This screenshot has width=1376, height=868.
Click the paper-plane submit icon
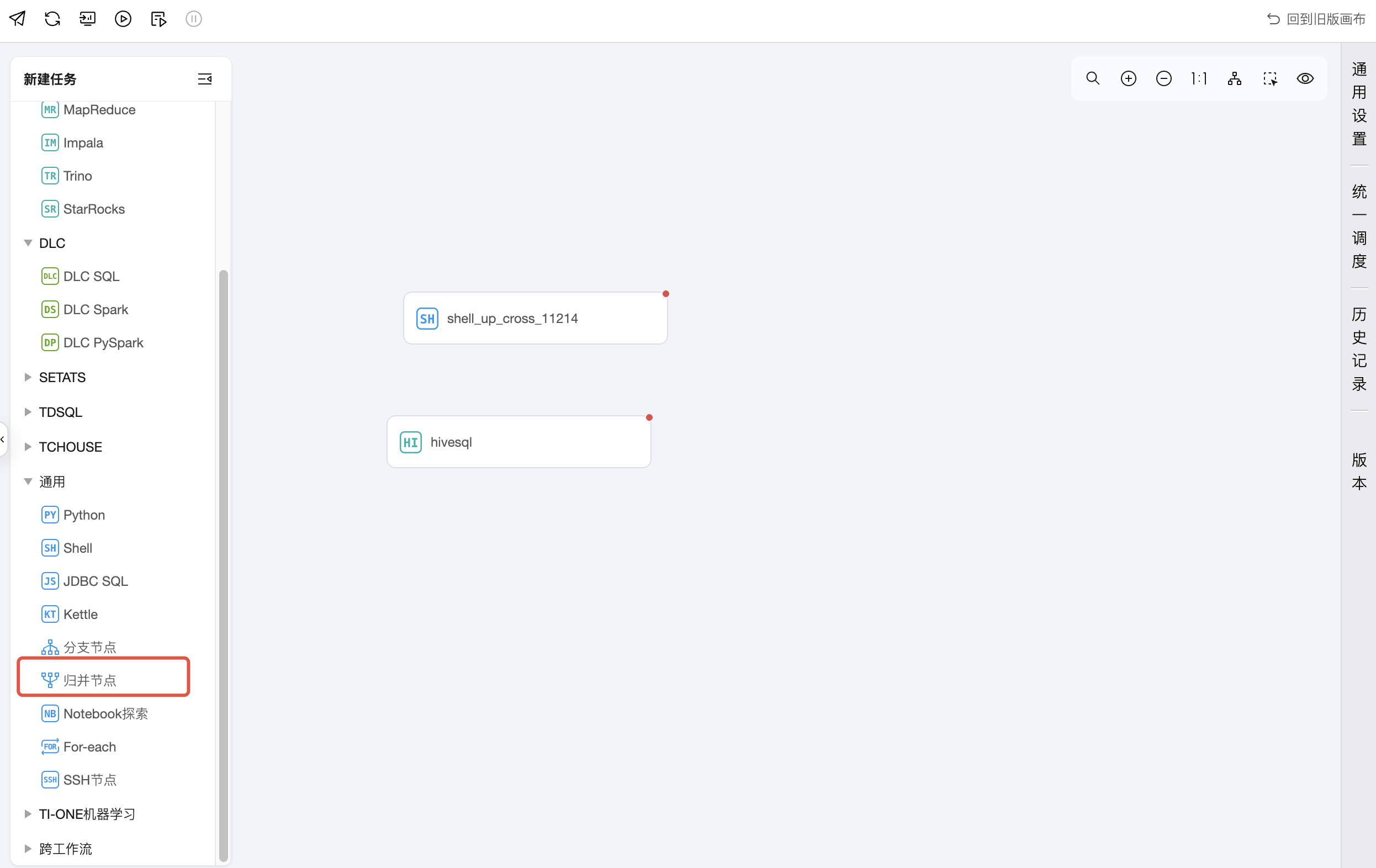[x=17, y=19]
